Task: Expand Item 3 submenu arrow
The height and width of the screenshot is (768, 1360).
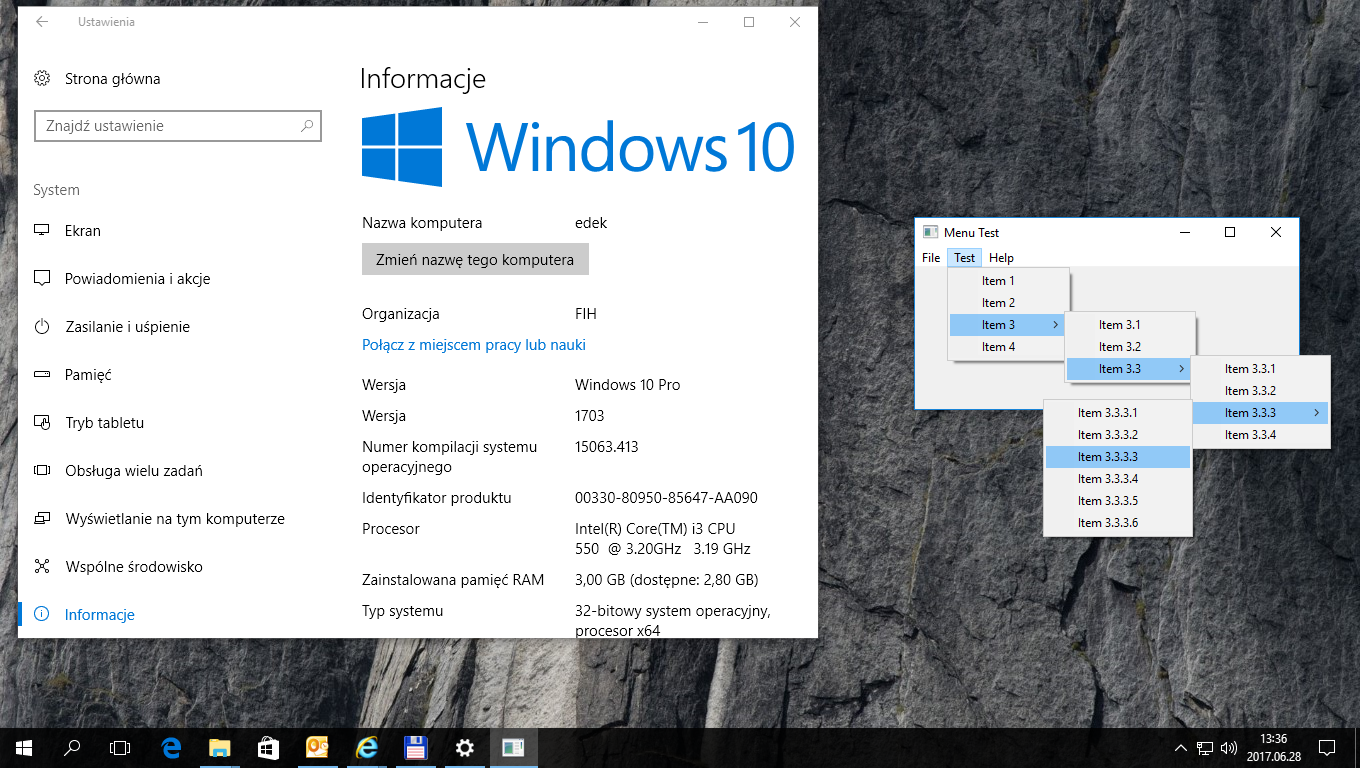Action: pos(1056,325)
